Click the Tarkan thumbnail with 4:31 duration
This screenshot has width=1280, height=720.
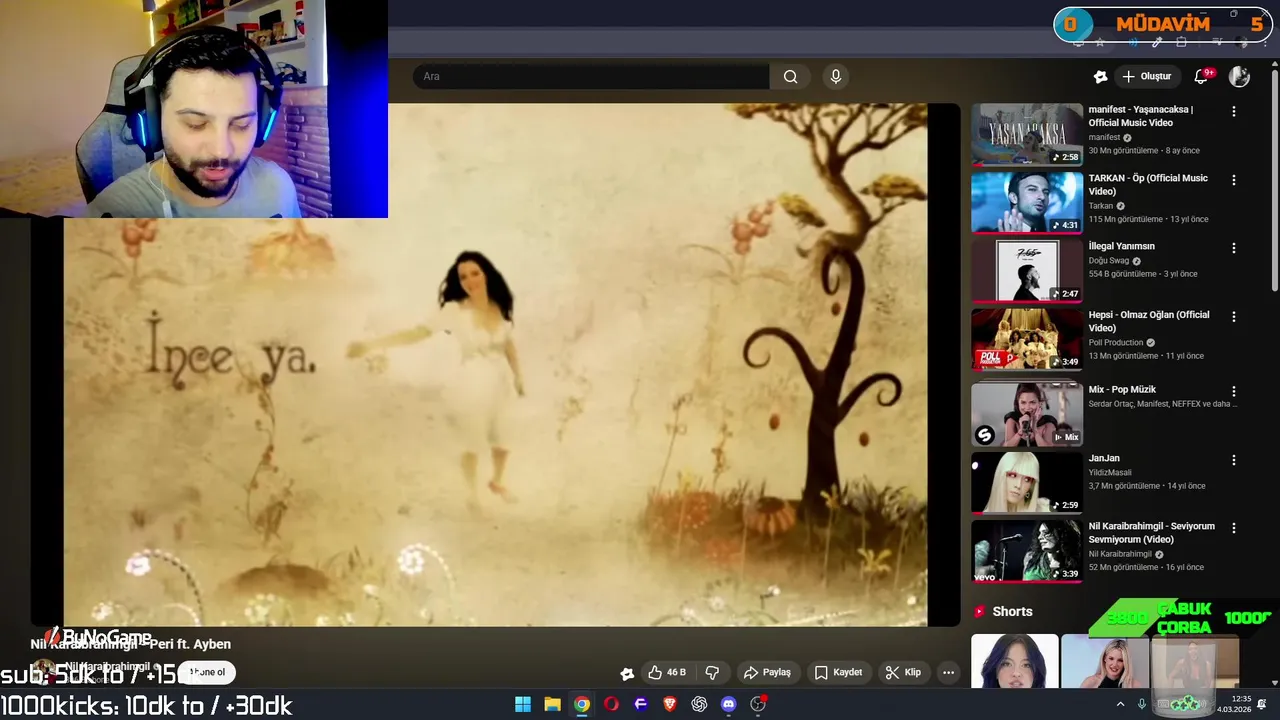pyautogui.click(x=1027, y=202)
